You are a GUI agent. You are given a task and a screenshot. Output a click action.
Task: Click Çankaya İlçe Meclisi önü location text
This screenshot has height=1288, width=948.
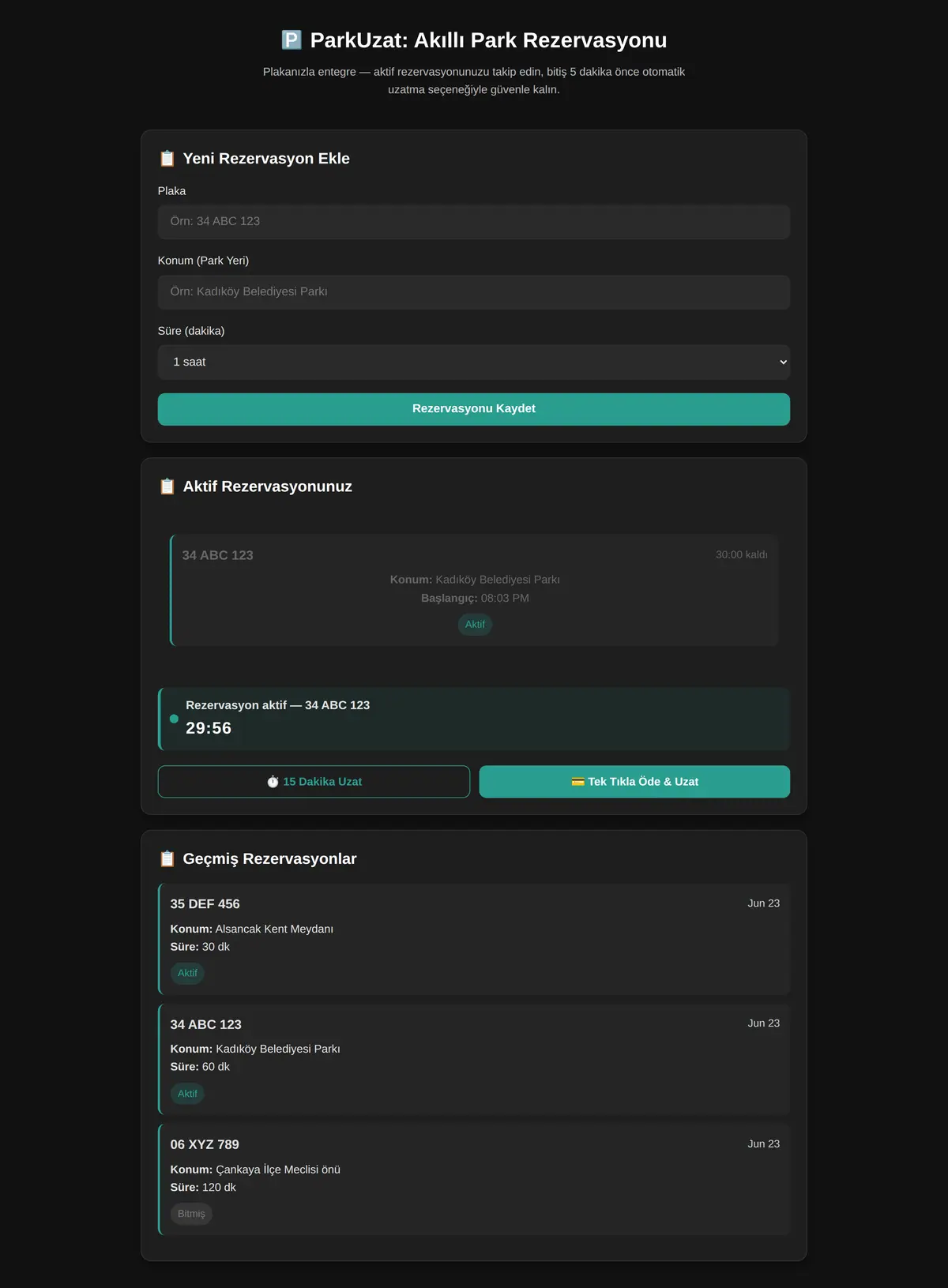tap(278, 1170)
